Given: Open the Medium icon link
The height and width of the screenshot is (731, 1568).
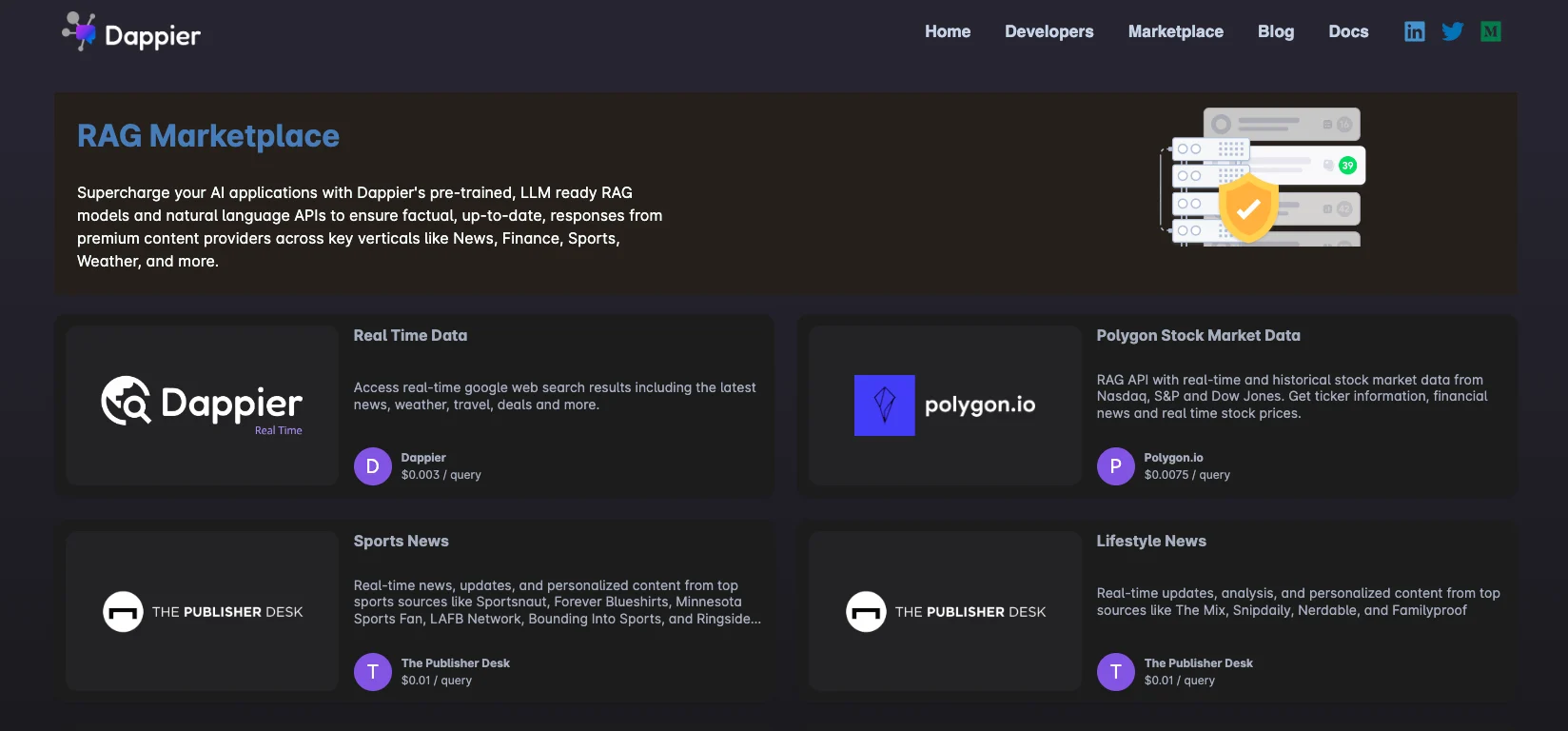Looking at the screenshot, I should coord(1491,31).
